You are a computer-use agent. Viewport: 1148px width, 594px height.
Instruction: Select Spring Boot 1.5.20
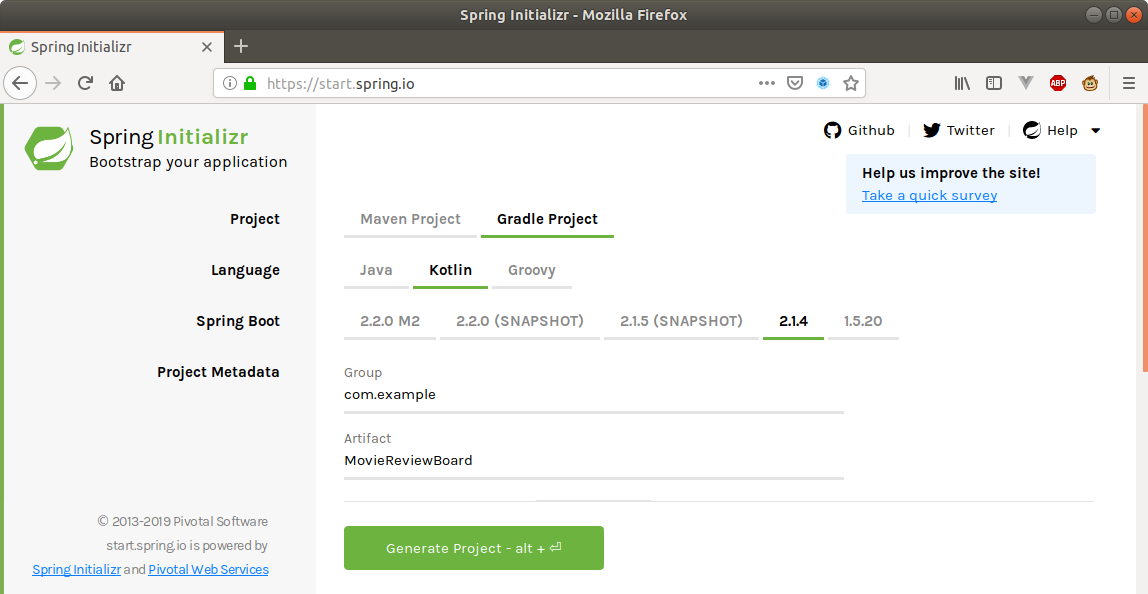click(863, 322)
